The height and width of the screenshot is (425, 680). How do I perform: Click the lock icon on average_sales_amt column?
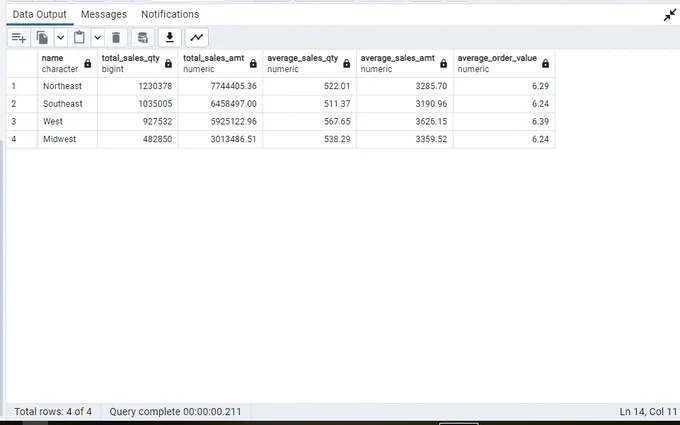pyautogui.click(x=444, y=64)
